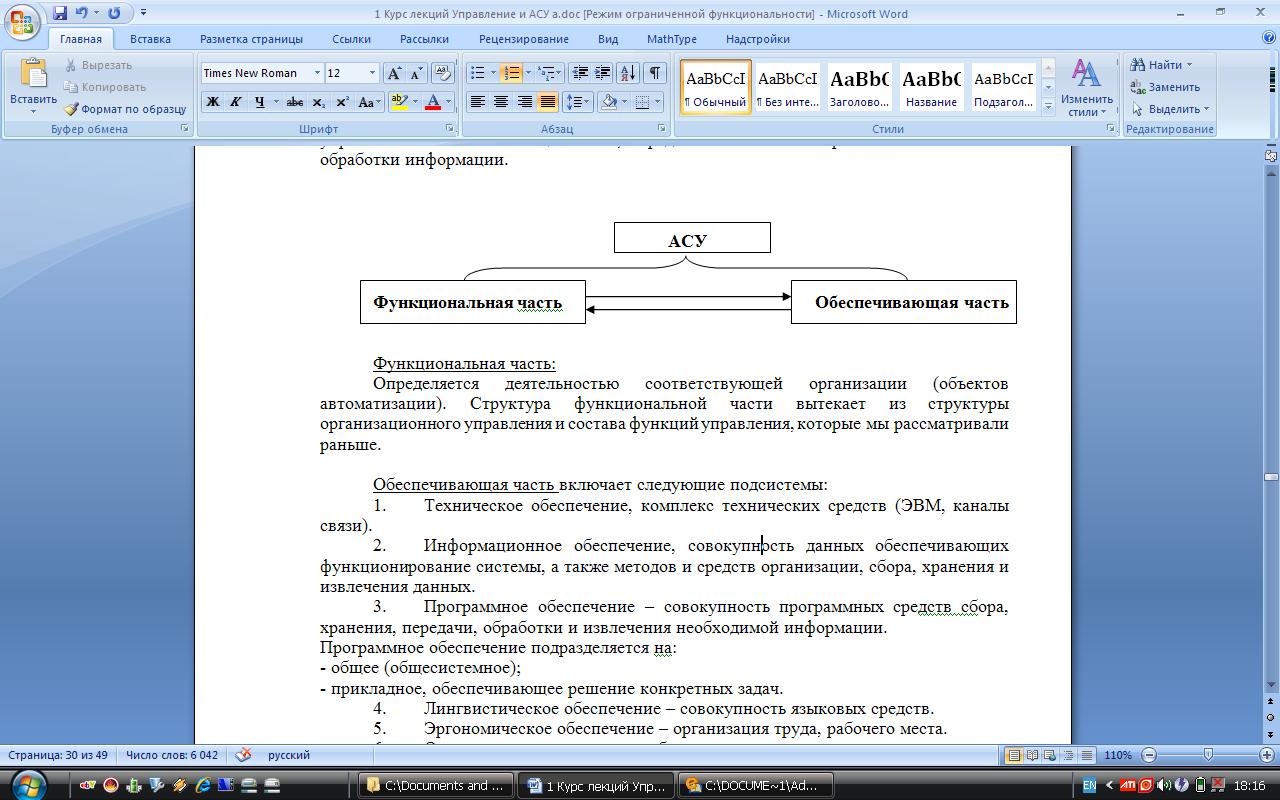Toggle italic К formatting
Screen dimensions: 1280x800
pos(235,102)
